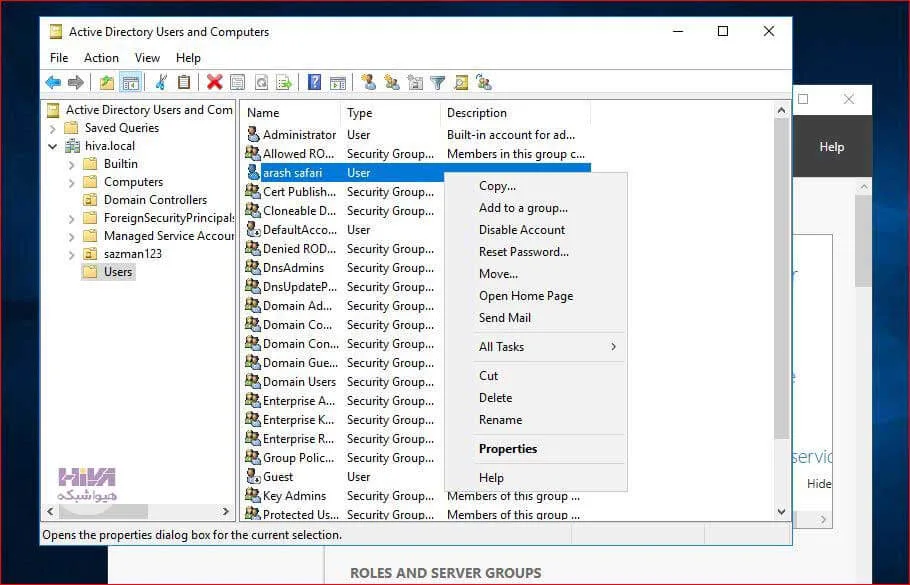Create a new organizational unit with the toolbar icon
The height and width of the screenshot is (585, 910).
click(x=415, y=82)
